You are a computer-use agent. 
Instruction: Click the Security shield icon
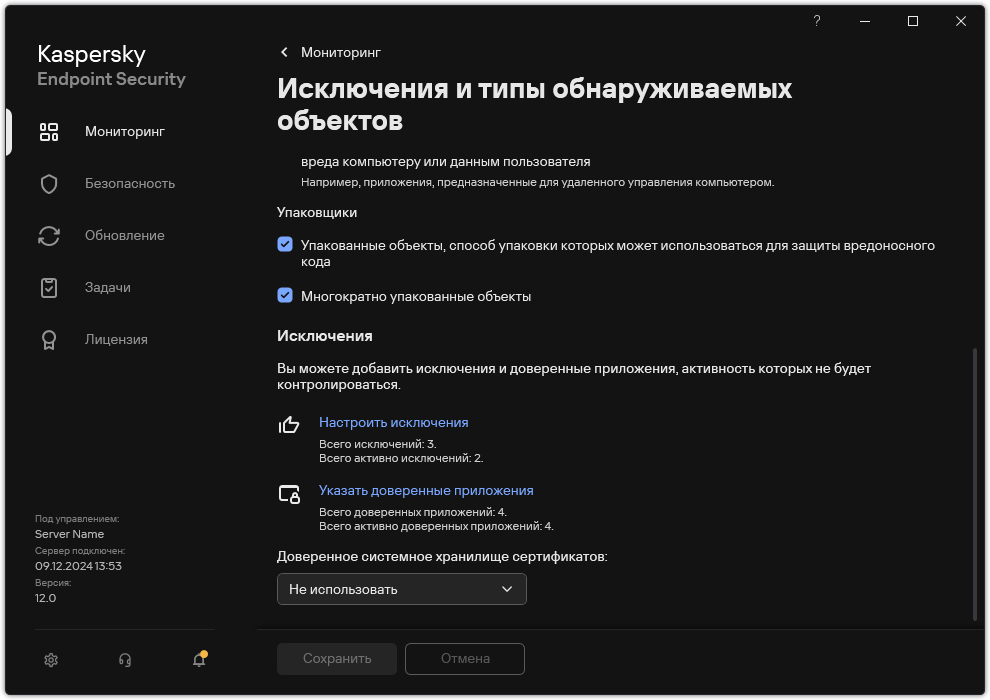tap(49, 184)
